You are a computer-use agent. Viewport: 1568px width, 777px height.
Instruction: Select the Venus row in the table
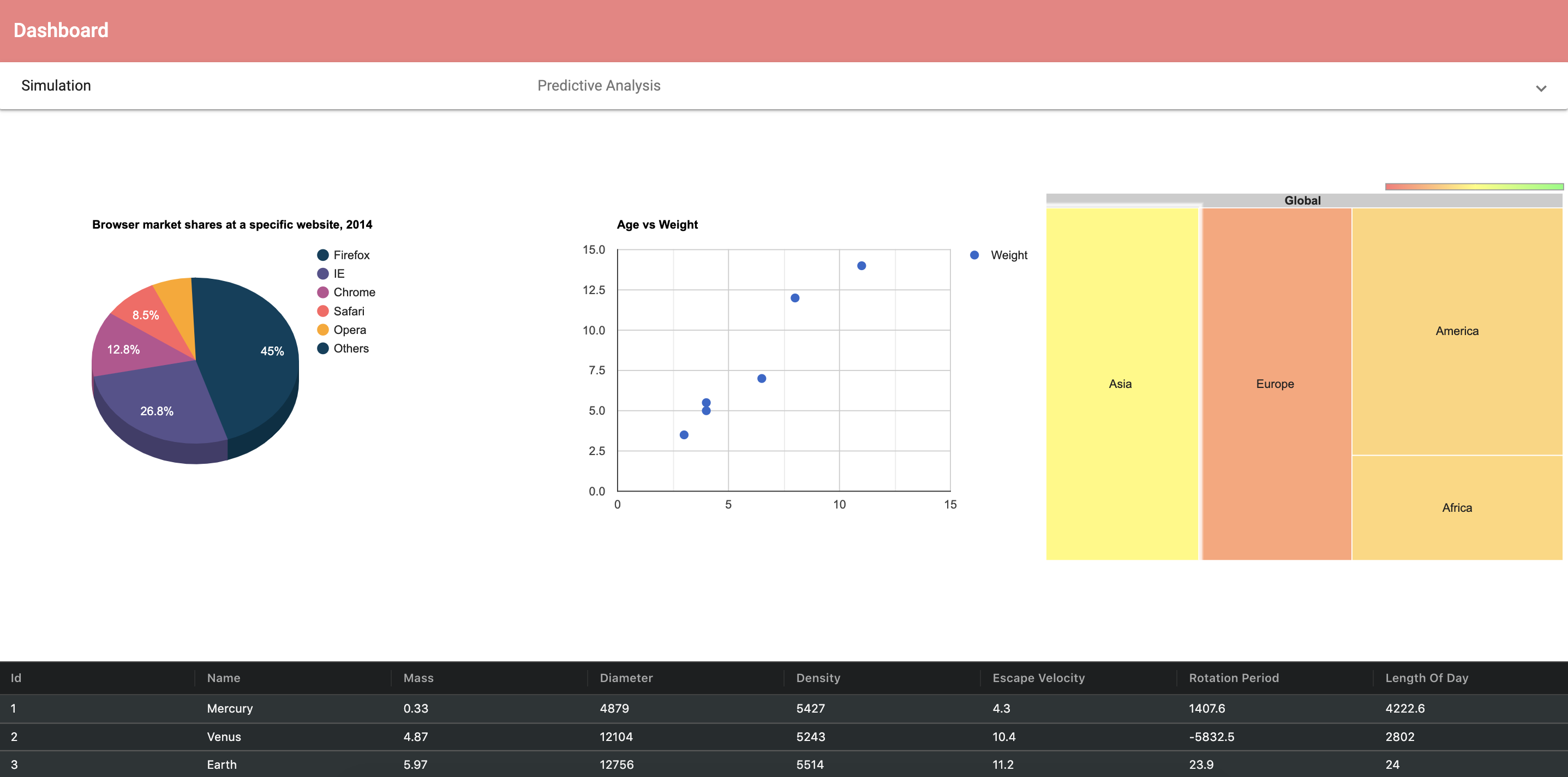[223, 736]
